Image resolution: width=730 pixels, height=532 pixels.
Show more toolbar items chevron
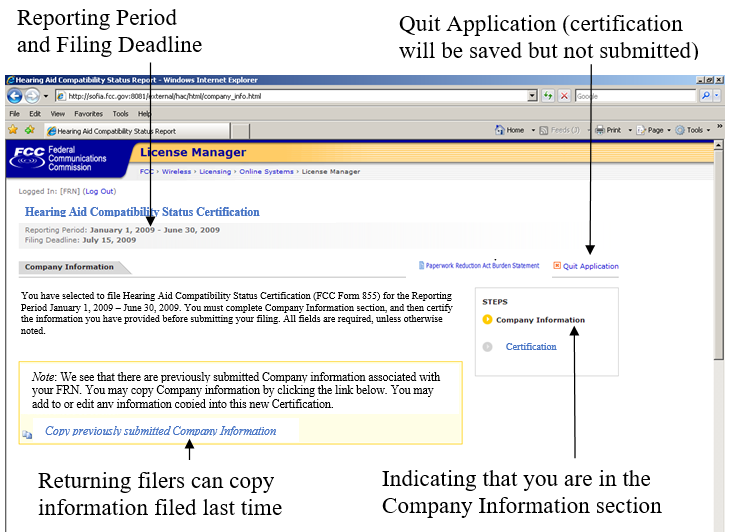click(x=719, y=126)
